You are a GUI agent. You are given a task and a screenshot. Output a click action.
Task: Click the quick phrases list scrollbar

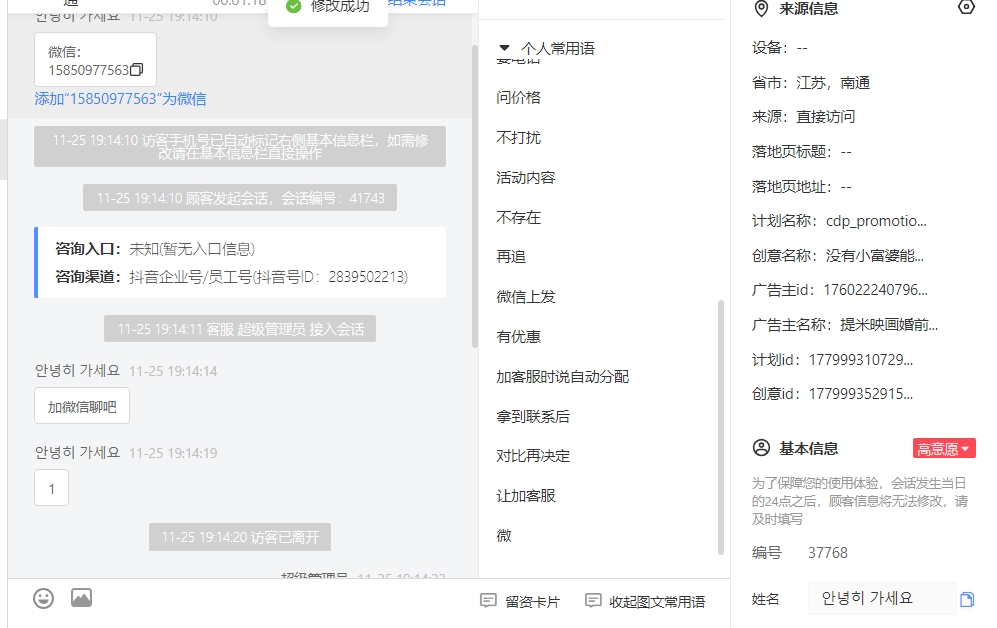click(720, 427)
